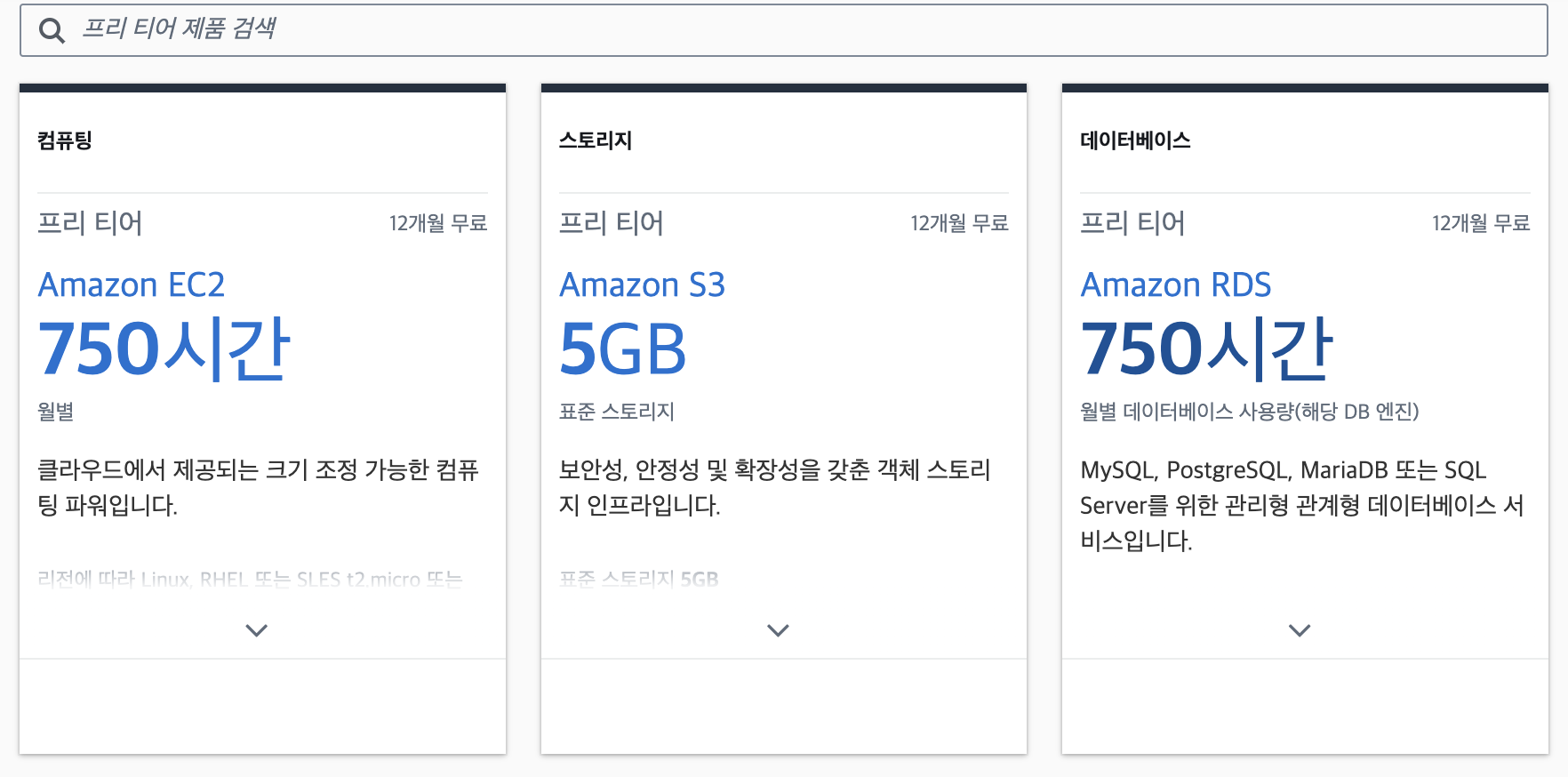Click the 5GB text in S3 card
Screen dimensions: 1568x777
click(x=622, y=348)
